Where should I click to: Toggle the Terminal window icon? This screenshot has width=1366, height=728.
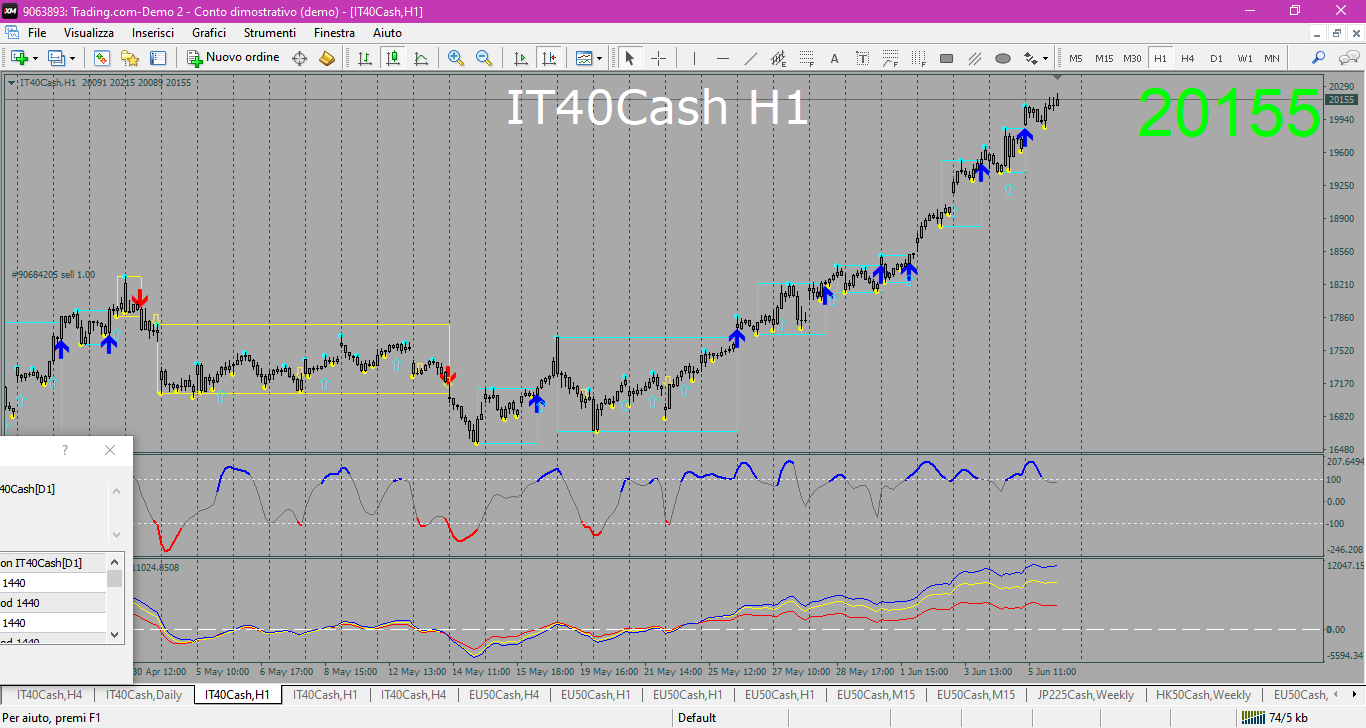(x=157, y=58)
